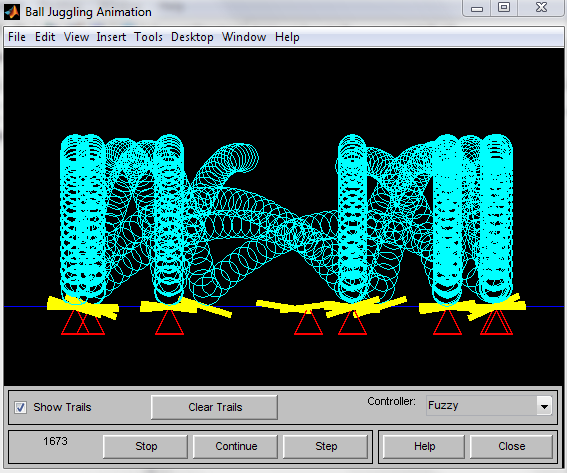Open the Insert menu
The height and width of the screenshot is (473, 567).
click(x=111, y=37)
